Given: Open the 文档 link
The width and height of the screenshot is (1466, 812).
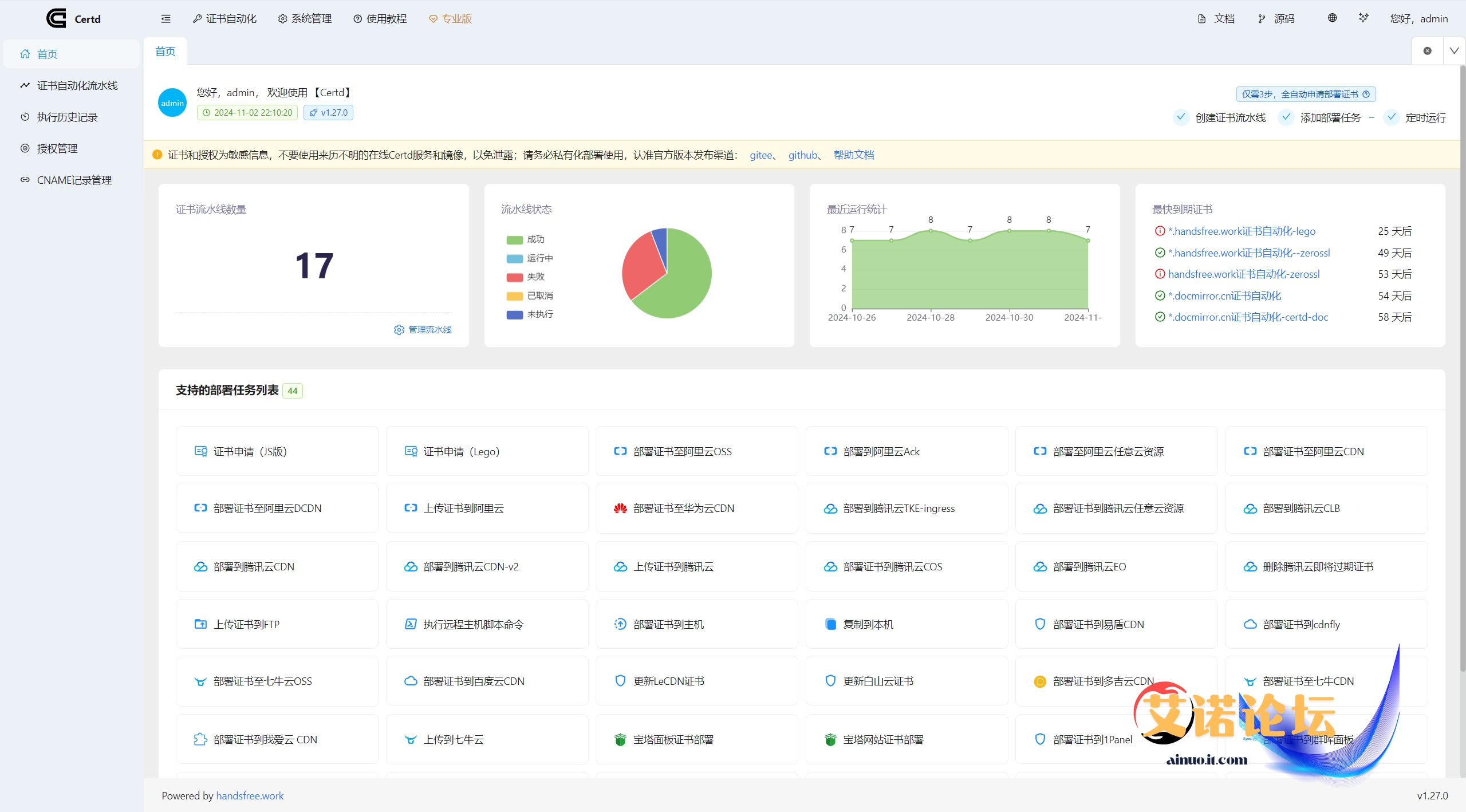Looking at the screenshot, I should click(x=1216, y=19).
